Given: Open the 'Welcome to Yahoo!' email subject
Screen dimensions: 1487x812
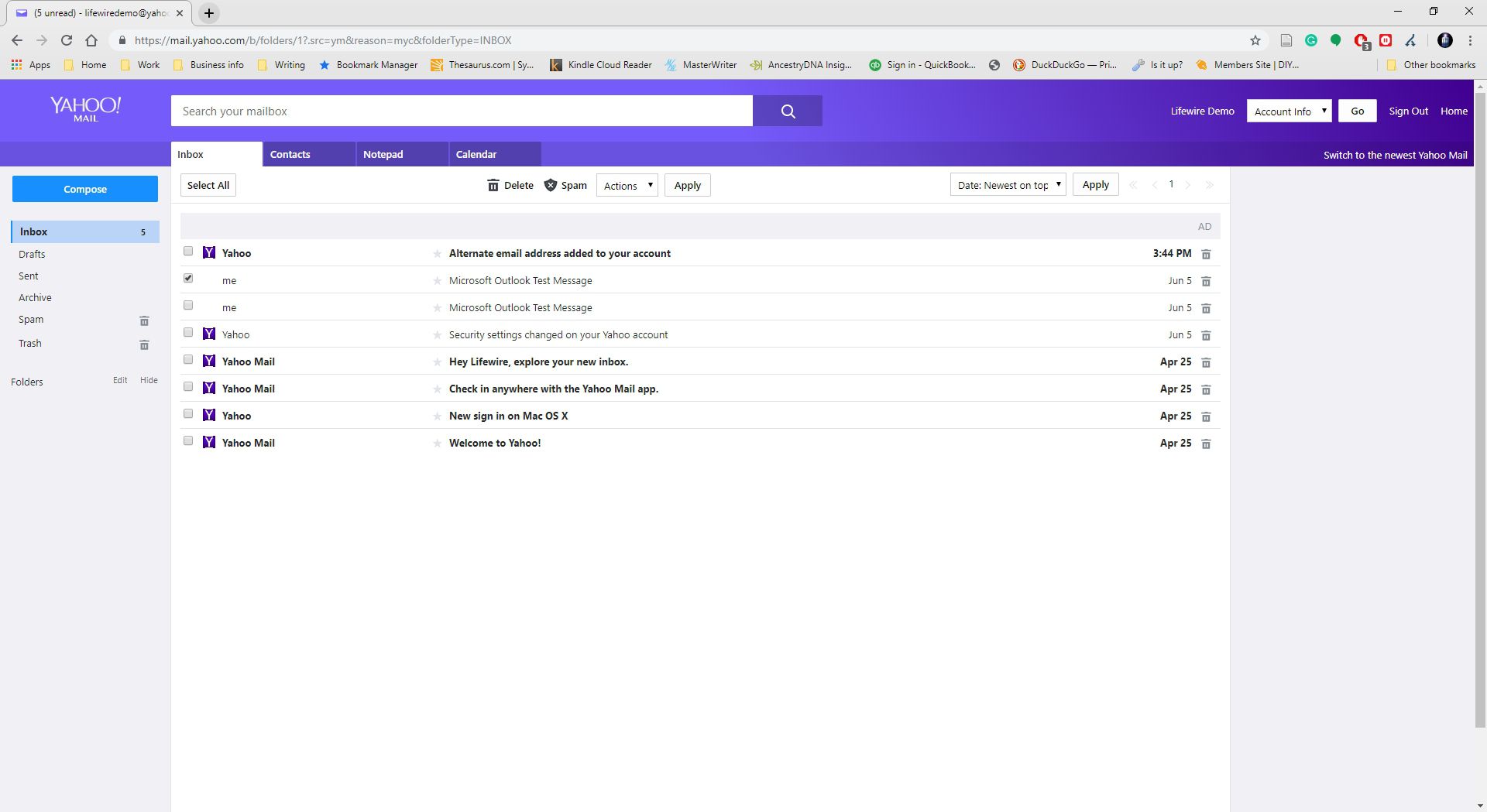Looking at the screenshot, I should click(495, 443).
